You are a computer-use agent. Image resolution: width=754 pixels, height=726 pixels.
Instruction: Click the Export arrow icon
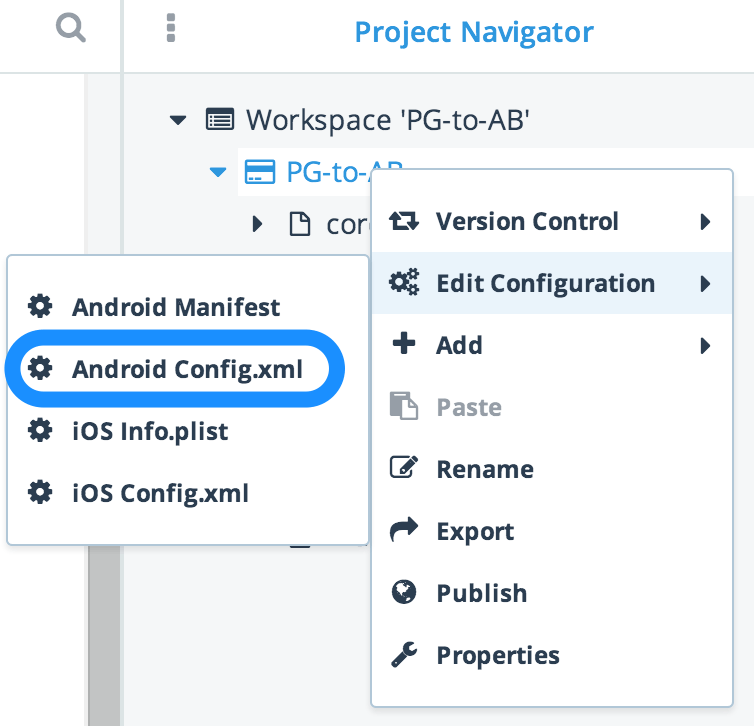[x=404, y=531]
